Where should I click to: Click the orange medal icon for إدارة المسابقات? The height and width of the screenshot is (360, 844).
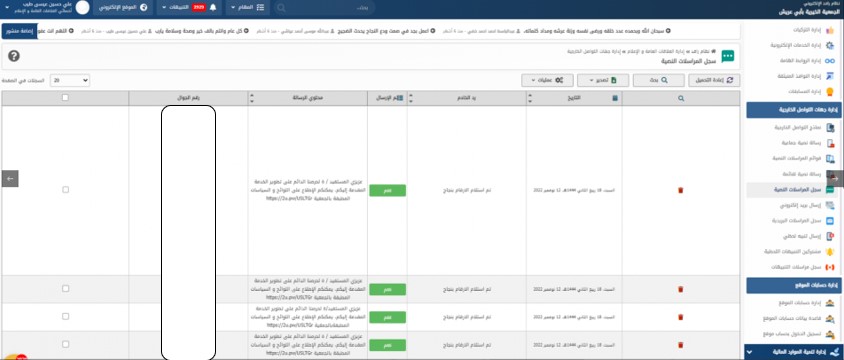[830, 91]
